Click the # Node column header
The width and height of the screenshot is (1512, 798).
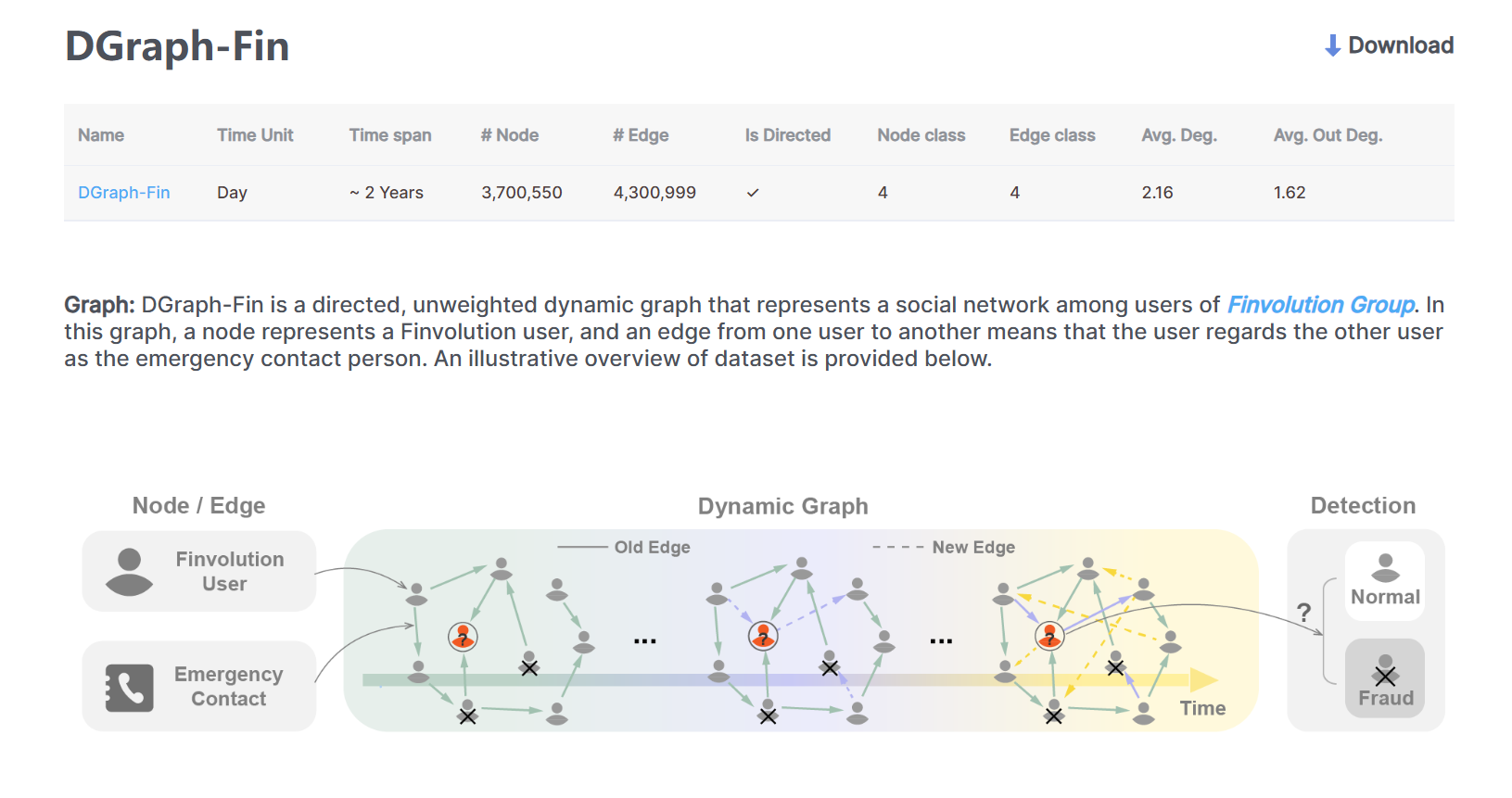click(510, 135)
